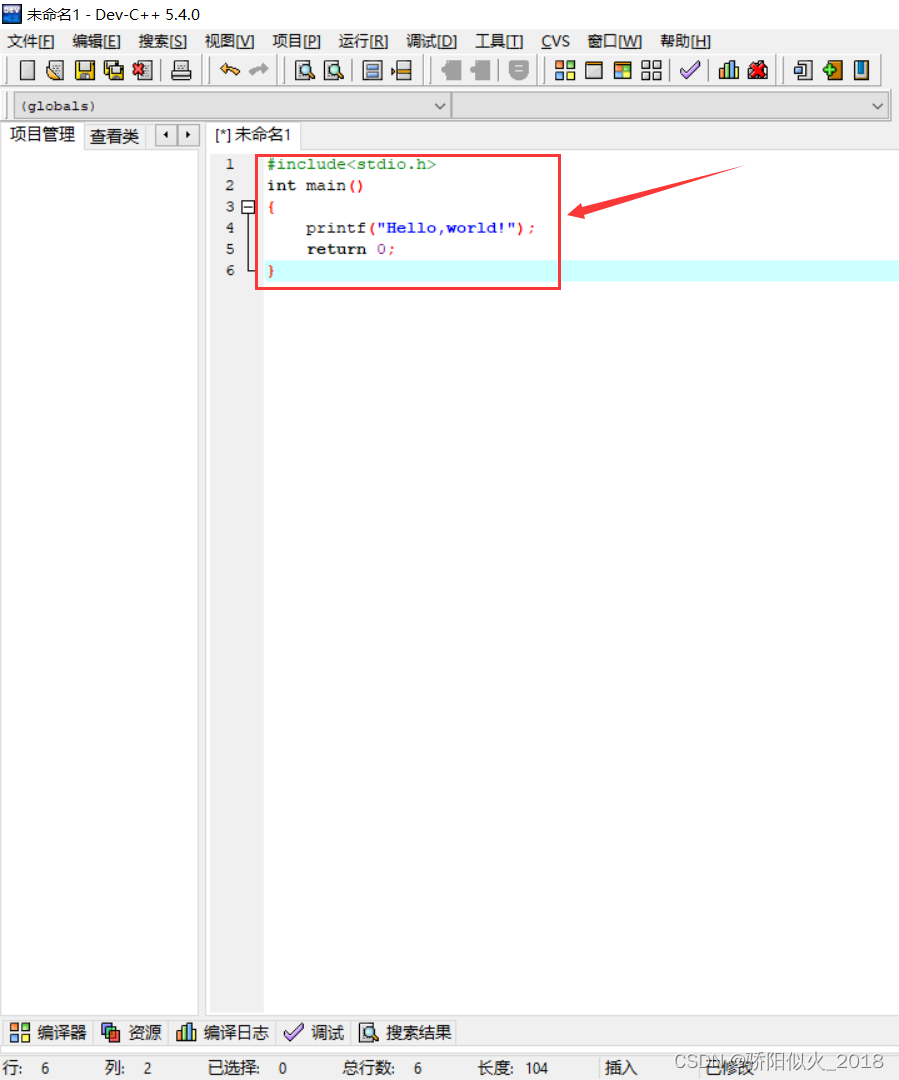899x1080 pixels.
Task: Click the second magnifier Replace icon
Action: tap(334, 70)
